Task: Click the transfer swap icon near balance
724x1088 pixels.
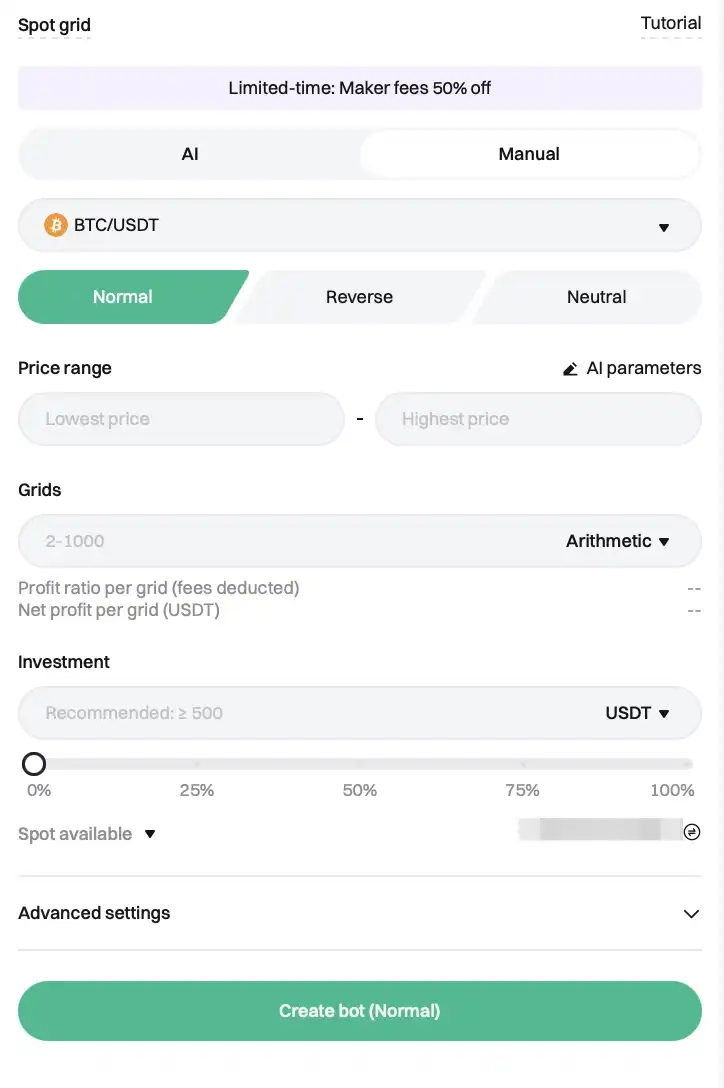Action: [691, 832]
